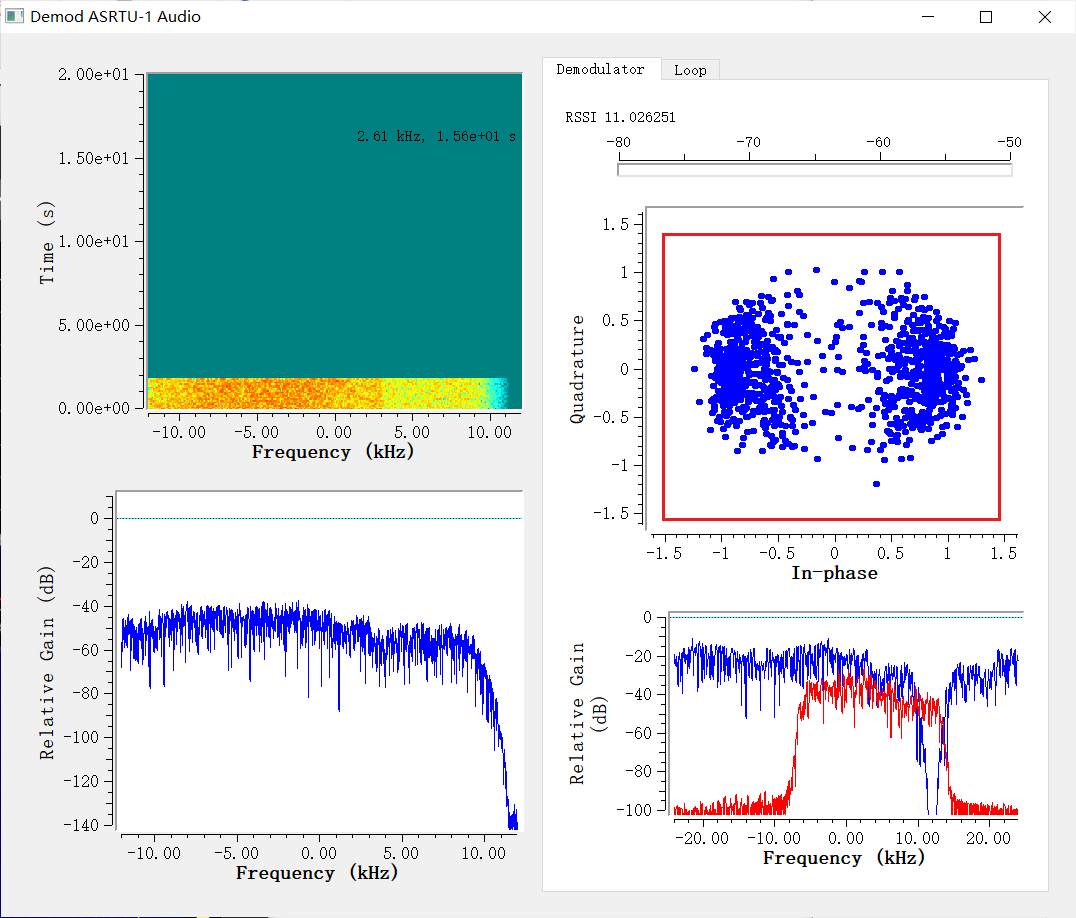Click the colored signal band in the waterfall
The image size is (1076, 918).
click(300, 393)
